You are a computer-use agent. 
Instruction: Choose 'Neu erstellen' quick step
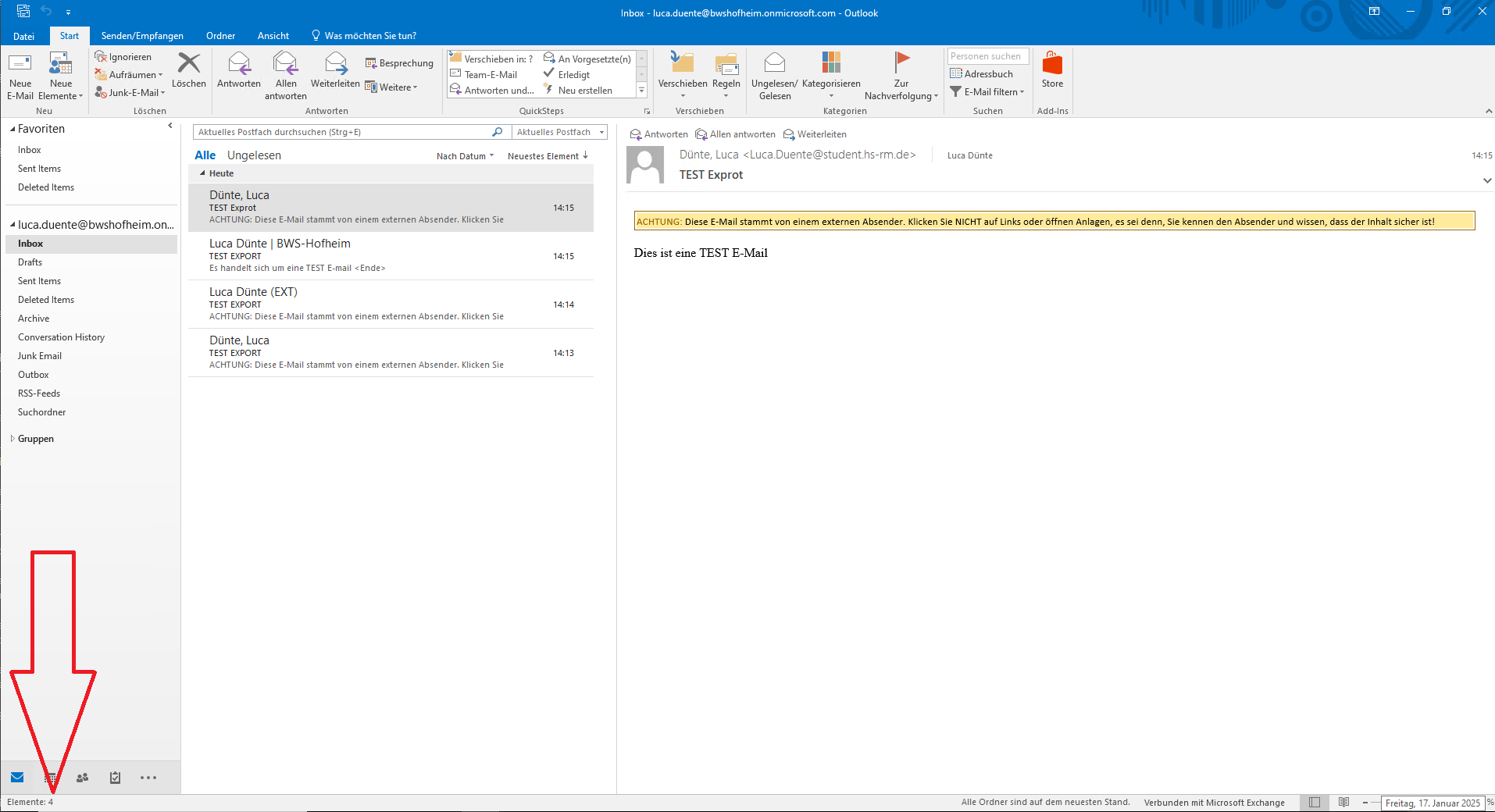tap(578, 90)
